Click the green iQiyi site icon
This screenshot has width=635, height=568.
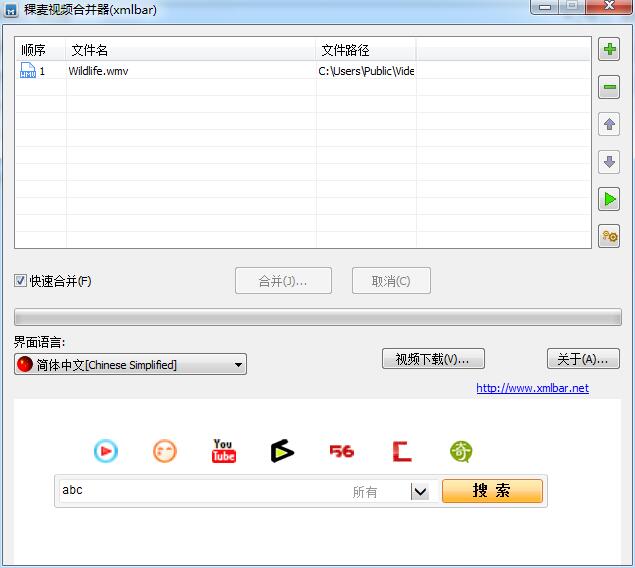[461, 452]
